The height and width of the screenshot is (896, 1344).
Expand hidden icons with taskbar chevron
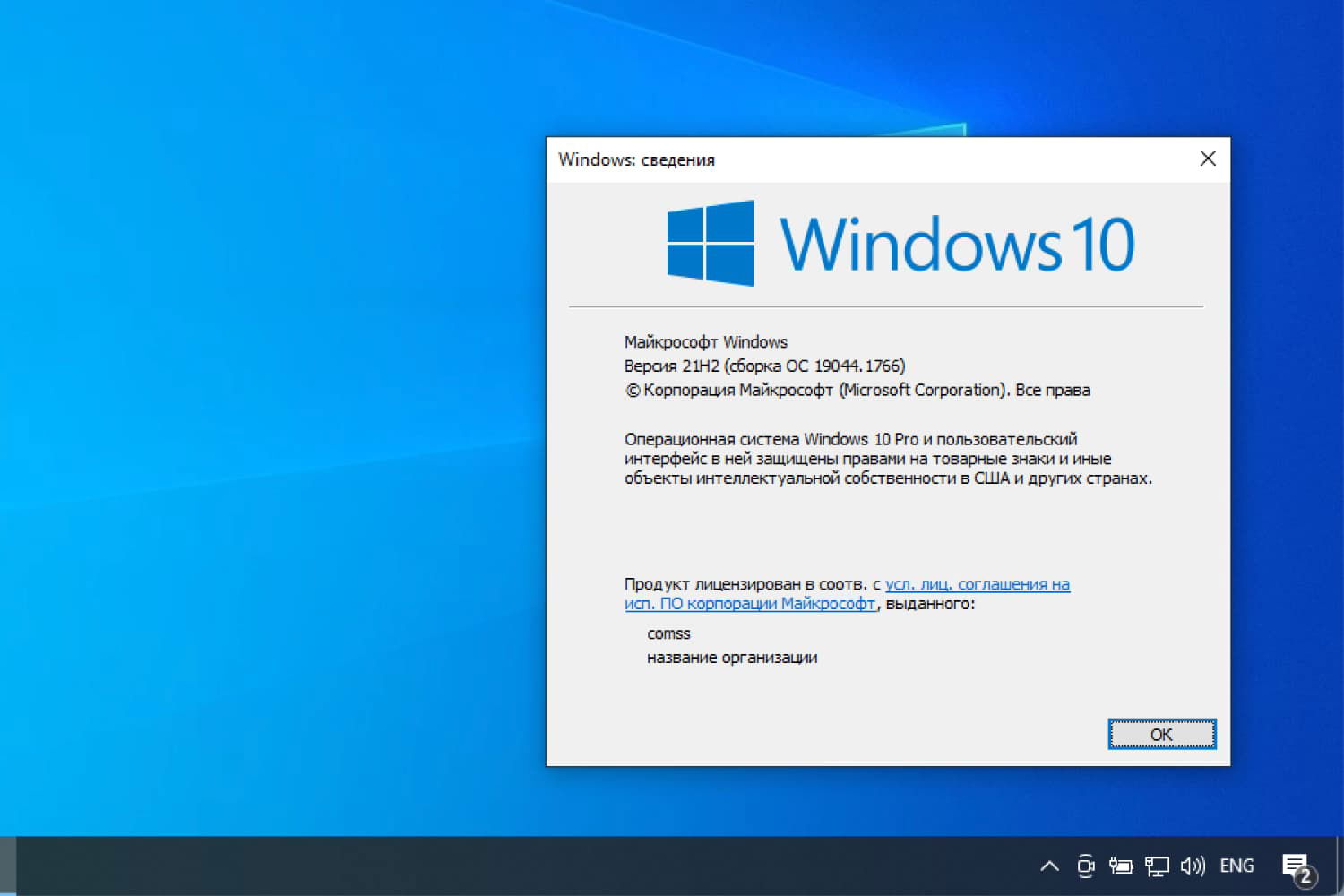coord(1049,866)
